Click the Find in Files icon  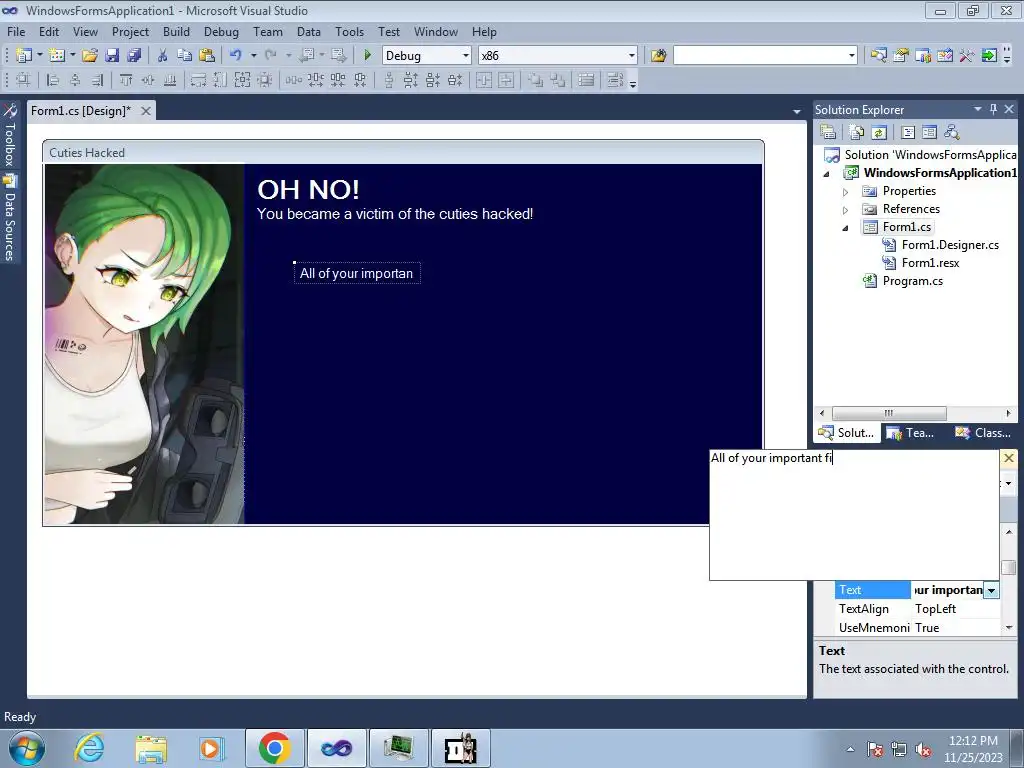[658, 56]
